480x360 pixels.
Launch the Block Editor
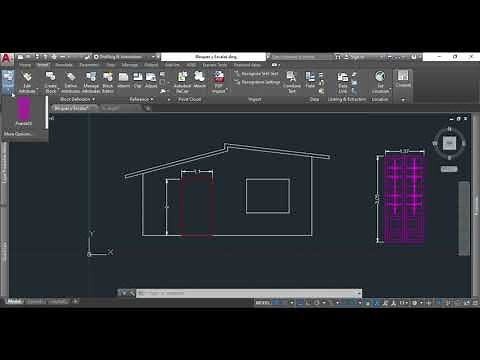coord(108,83)
